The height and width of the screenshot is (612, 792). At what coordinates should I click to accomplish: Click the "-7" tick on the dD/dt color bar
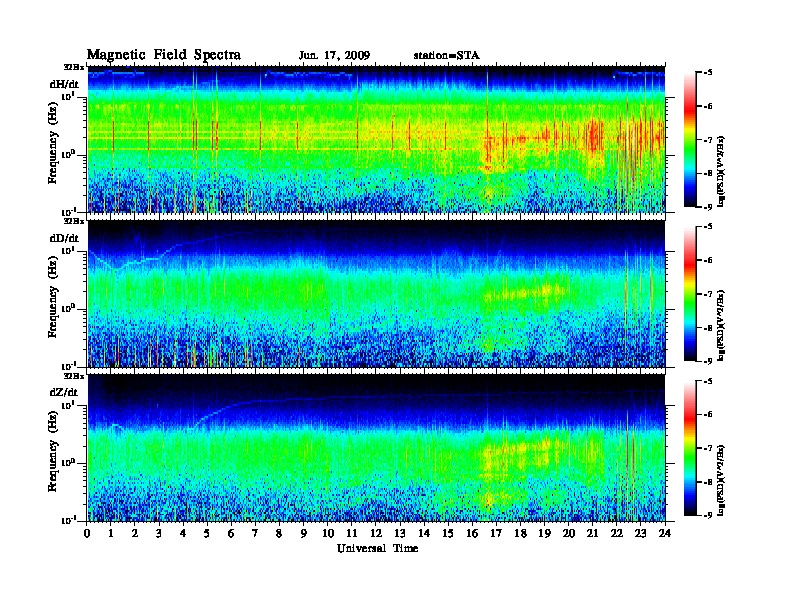point(708,294)
